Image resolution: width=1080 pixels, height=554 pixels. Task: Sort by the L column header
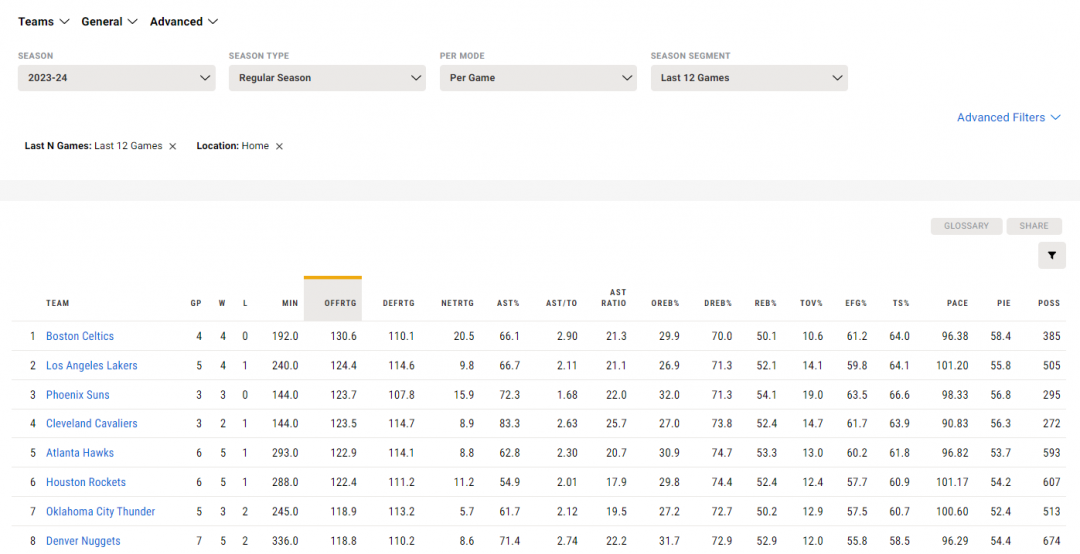click(245, 303)
